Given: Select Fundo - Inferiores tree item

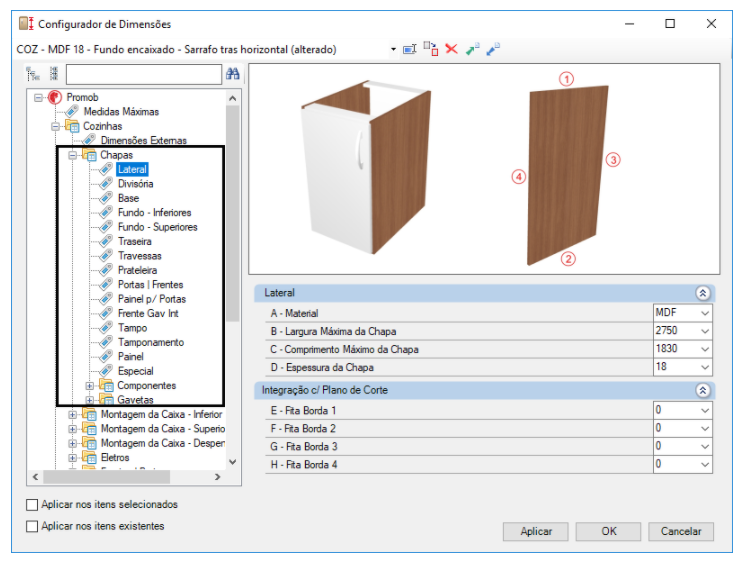Looking at the screenshot, I should click(x=154, y=213).
